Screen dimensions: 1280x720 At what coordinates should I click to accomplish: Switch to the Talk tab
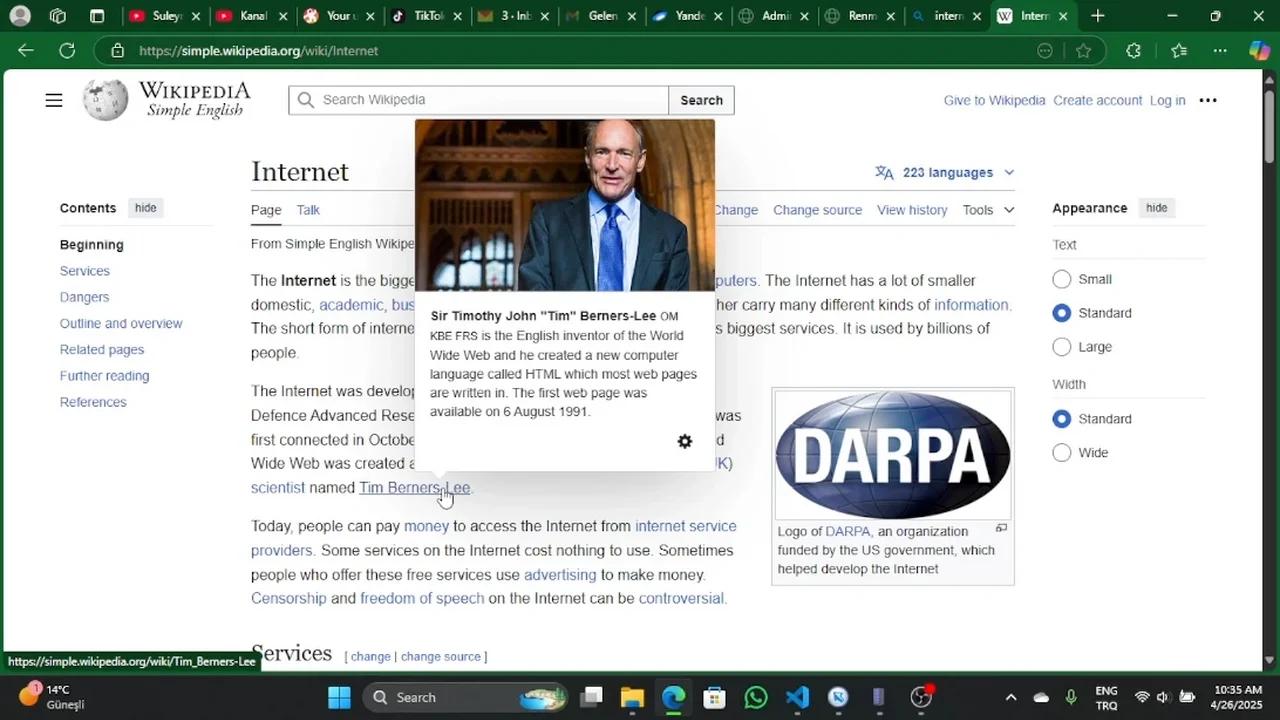[307, 210]
